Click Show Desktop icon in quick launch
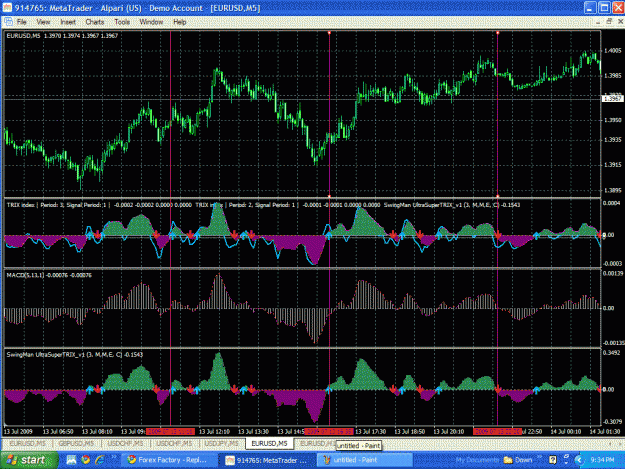Image resolution: width=625 pixels, height=469 pixels. pos(71,460)
